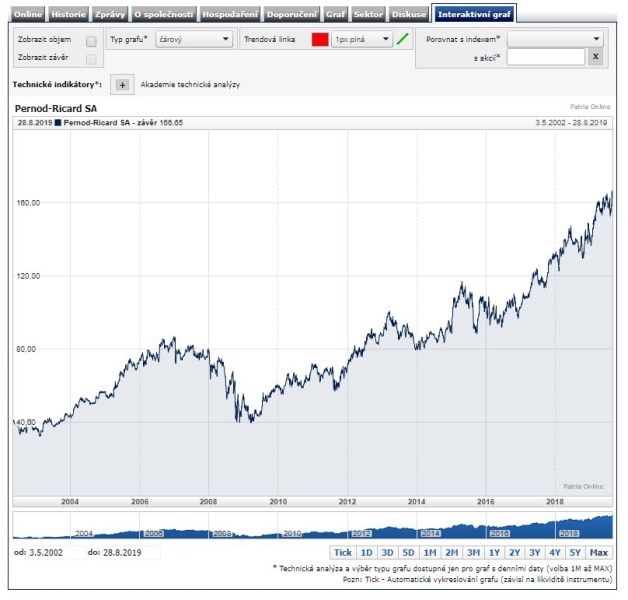Screen dimensions: 628x600
Task: Expand the trend line thickness dropdown
Action: coord(361,40)
